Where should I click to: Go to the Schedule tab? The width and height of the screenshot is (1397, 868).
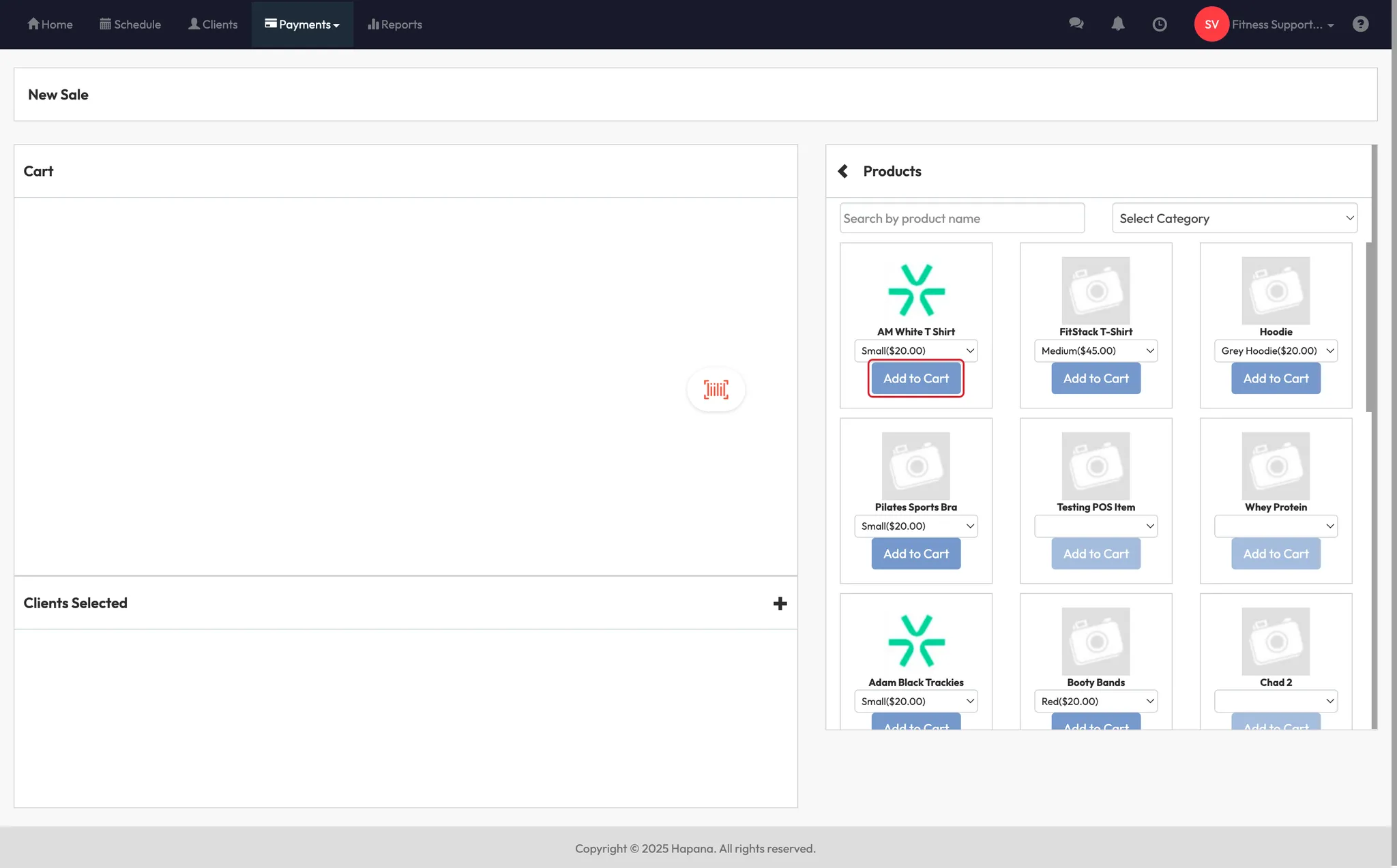click(130, 25)
